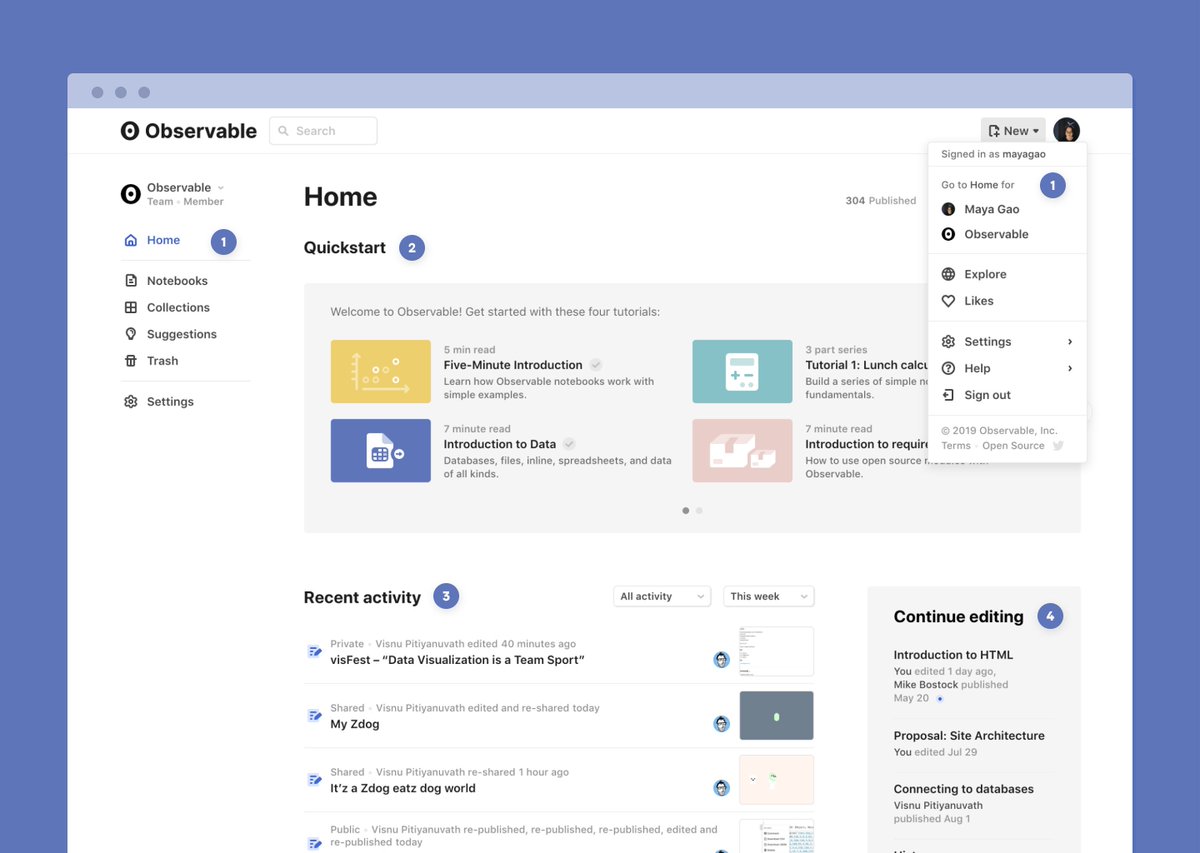1200x853 pixels.
Task: Click the Likes heart icon
Action: (x=948, y=301)
